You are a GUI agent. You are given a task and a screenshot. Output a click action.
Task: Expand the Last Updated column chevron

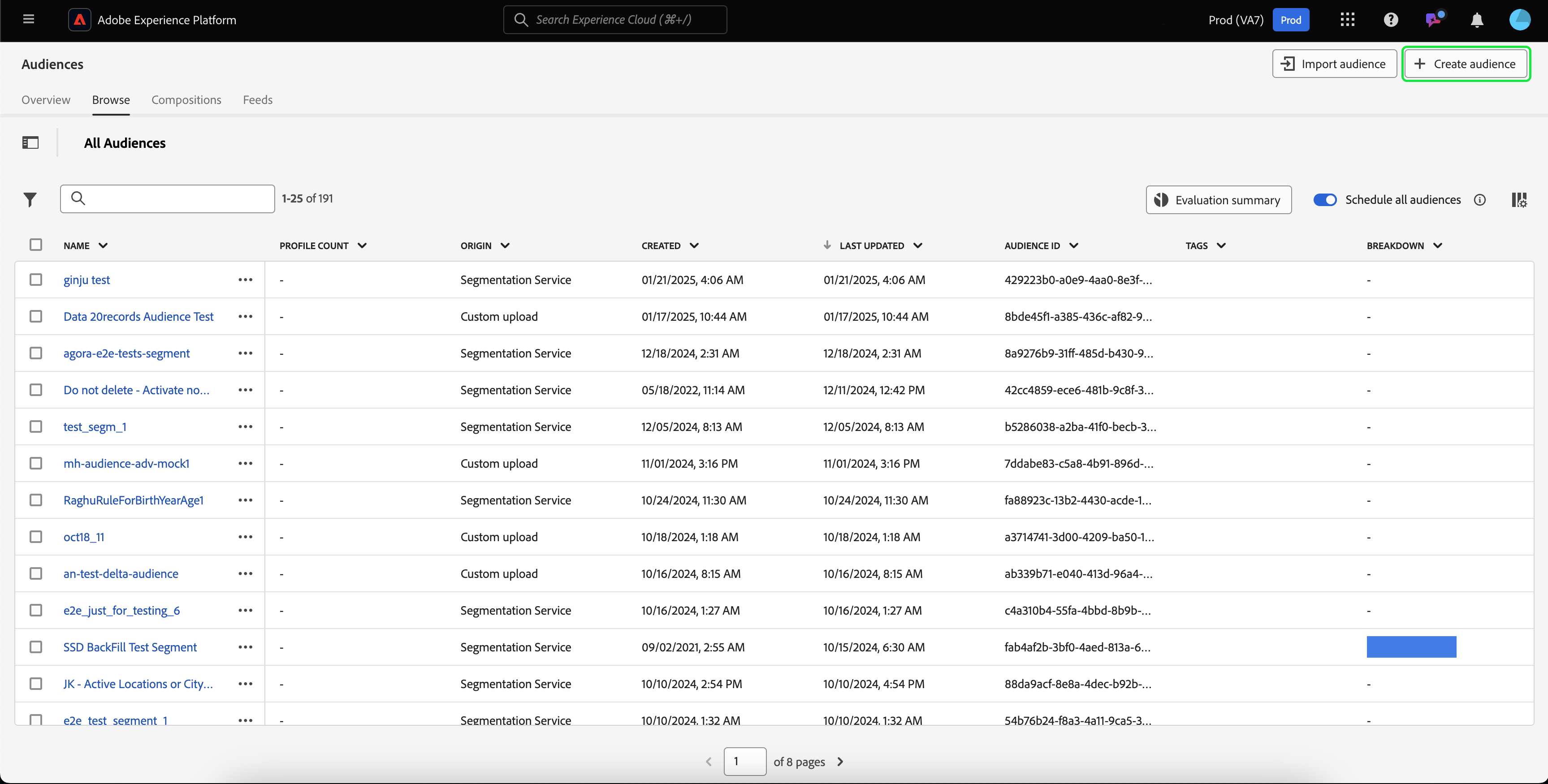click(x=917, y=246)
